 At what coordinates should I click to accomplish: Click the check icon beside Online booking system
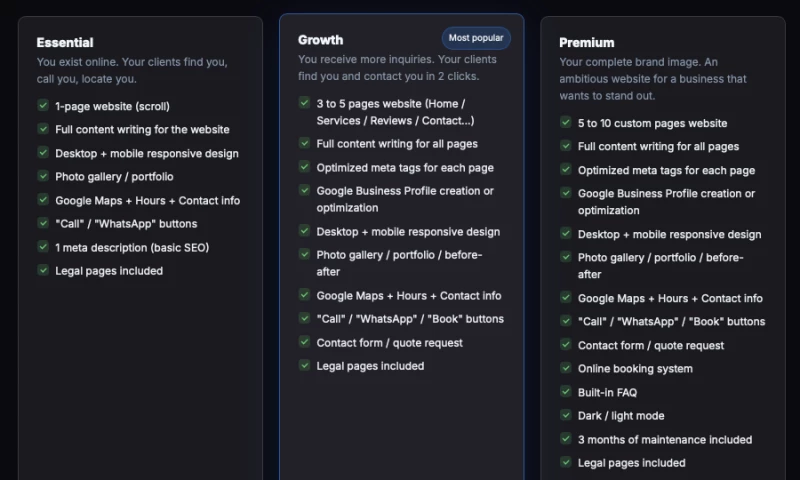coord(566,368)
